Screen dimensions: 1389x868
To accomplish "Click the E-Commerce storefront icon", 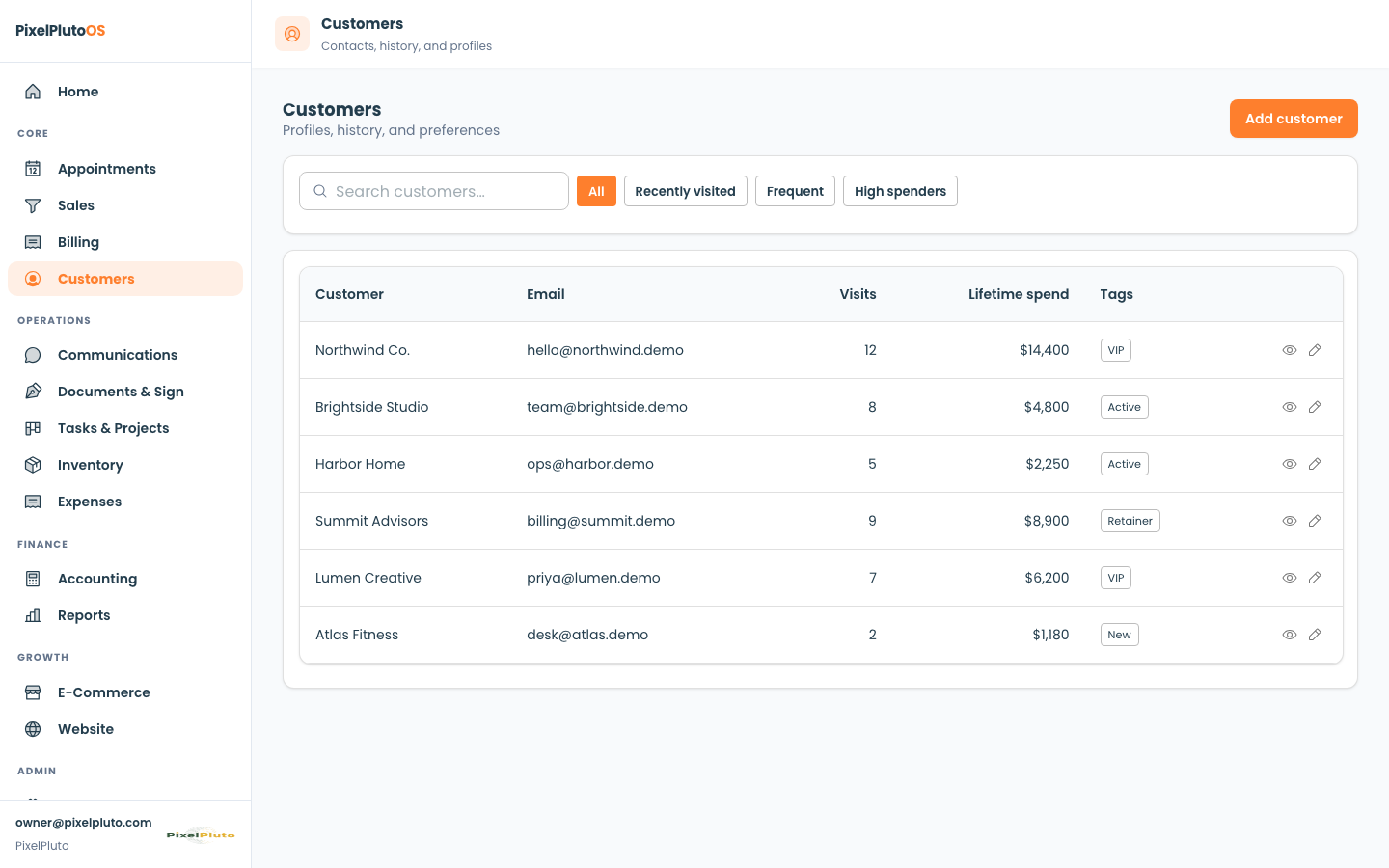I will tap(33, 692).
